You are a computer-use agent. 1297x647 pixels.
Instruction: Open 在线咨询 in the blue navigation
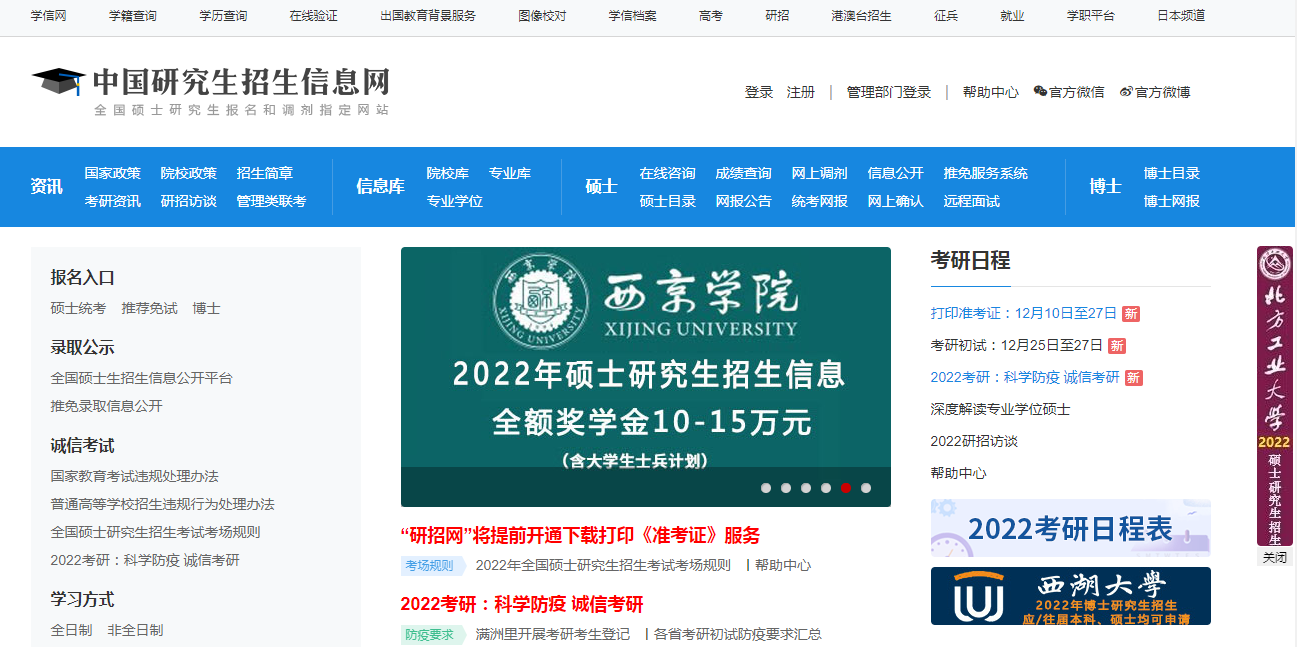(x=668, y=173)
